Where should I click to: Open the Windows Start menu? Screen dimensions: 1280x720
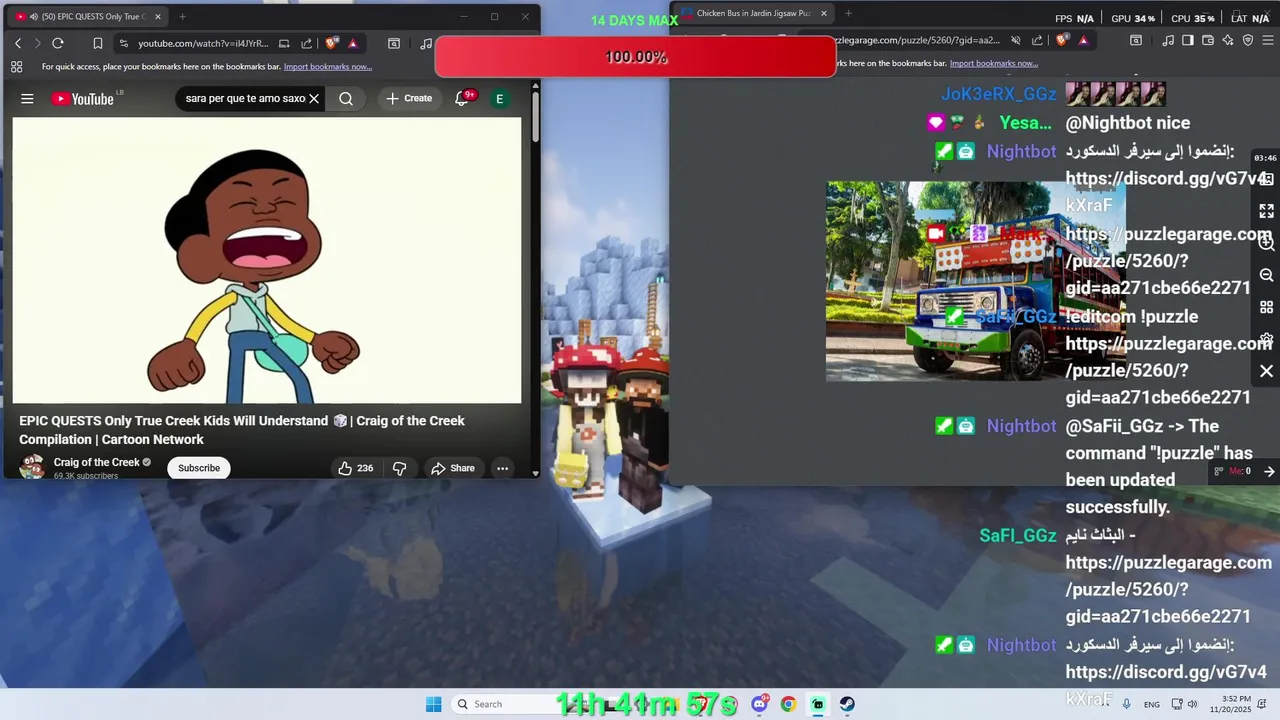tap(433, 704)
